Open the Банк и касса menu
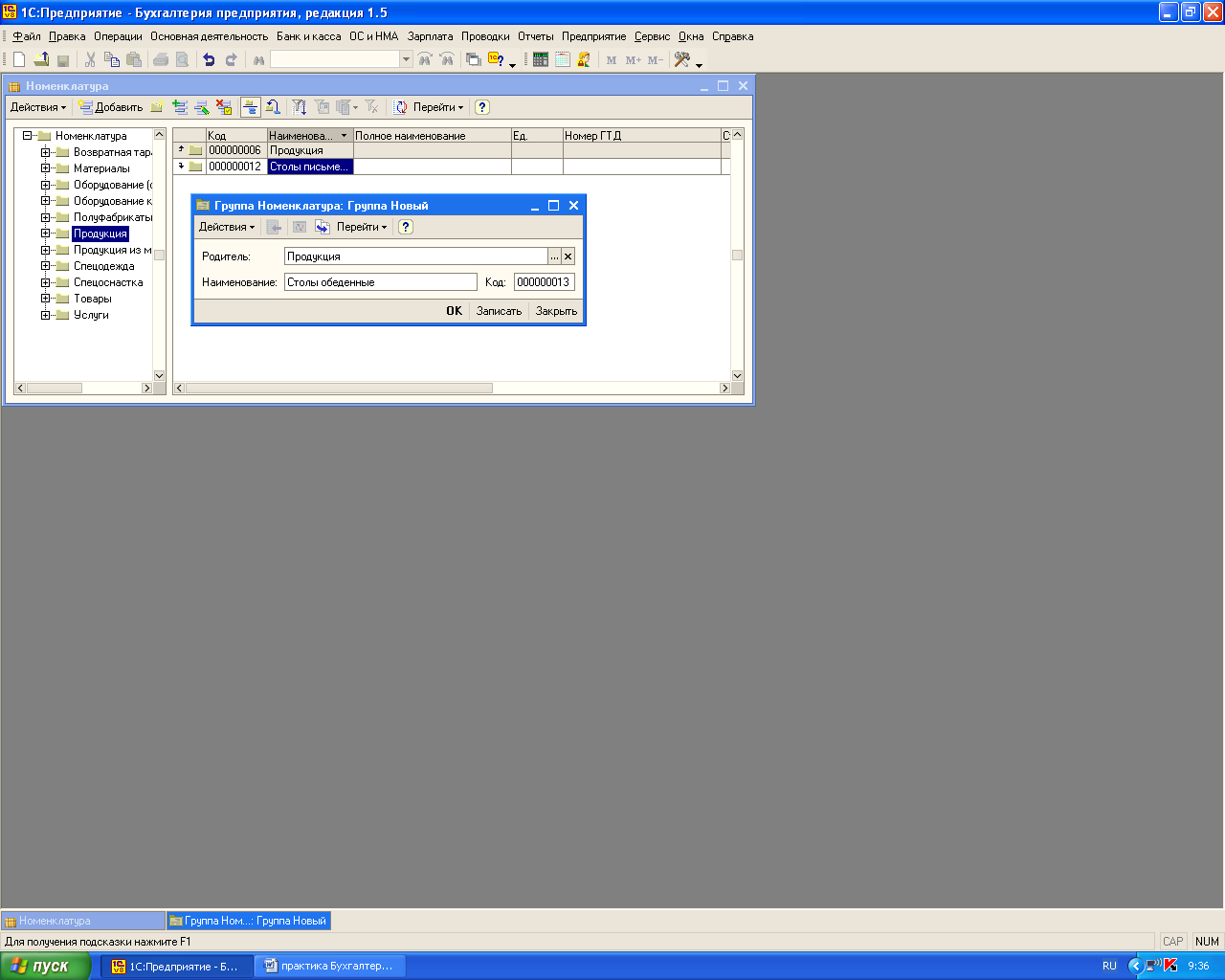 (309, 36)
